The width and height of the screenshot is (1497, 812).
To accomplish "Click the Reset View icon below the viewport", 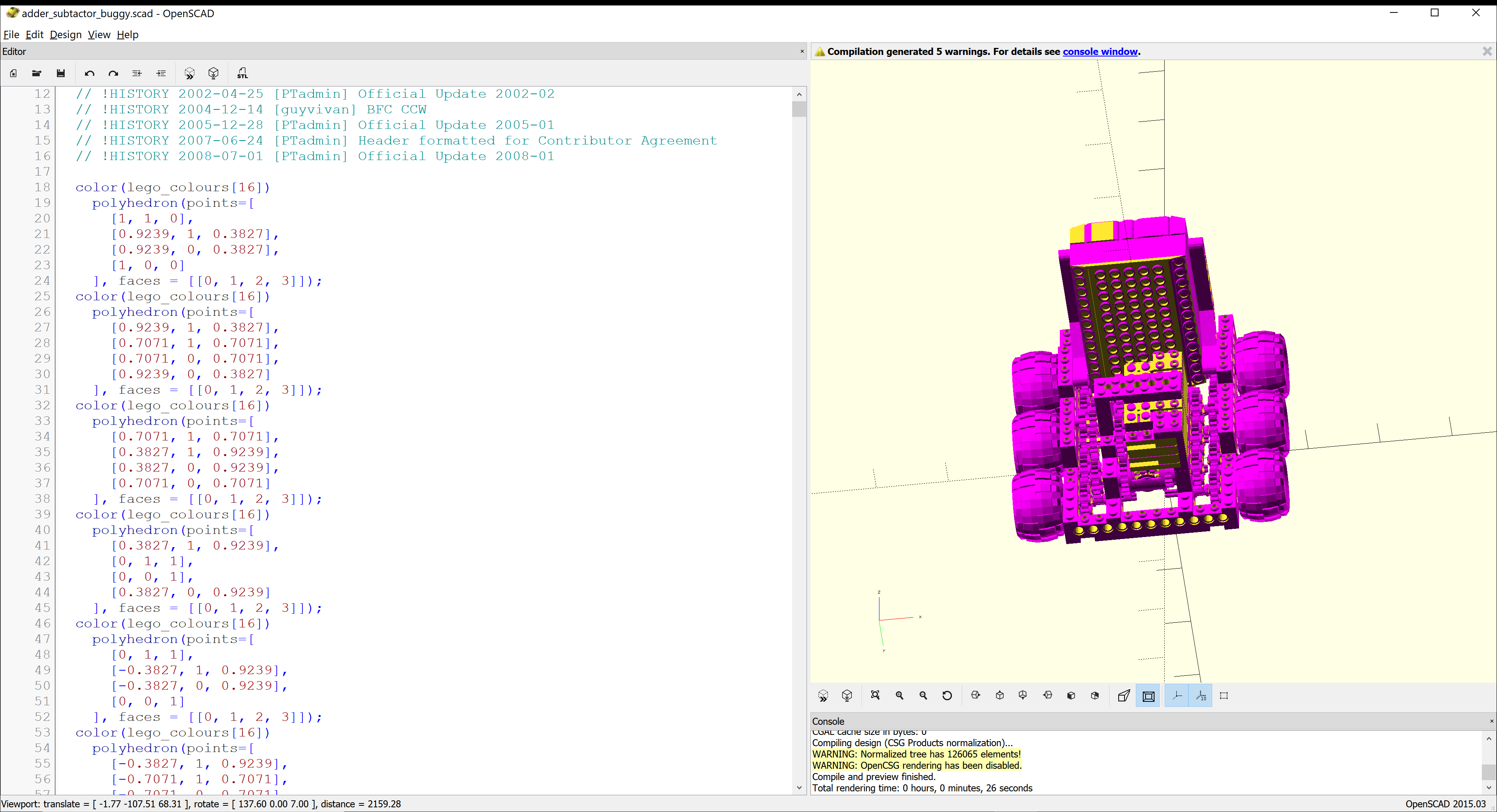I will 947,695.
